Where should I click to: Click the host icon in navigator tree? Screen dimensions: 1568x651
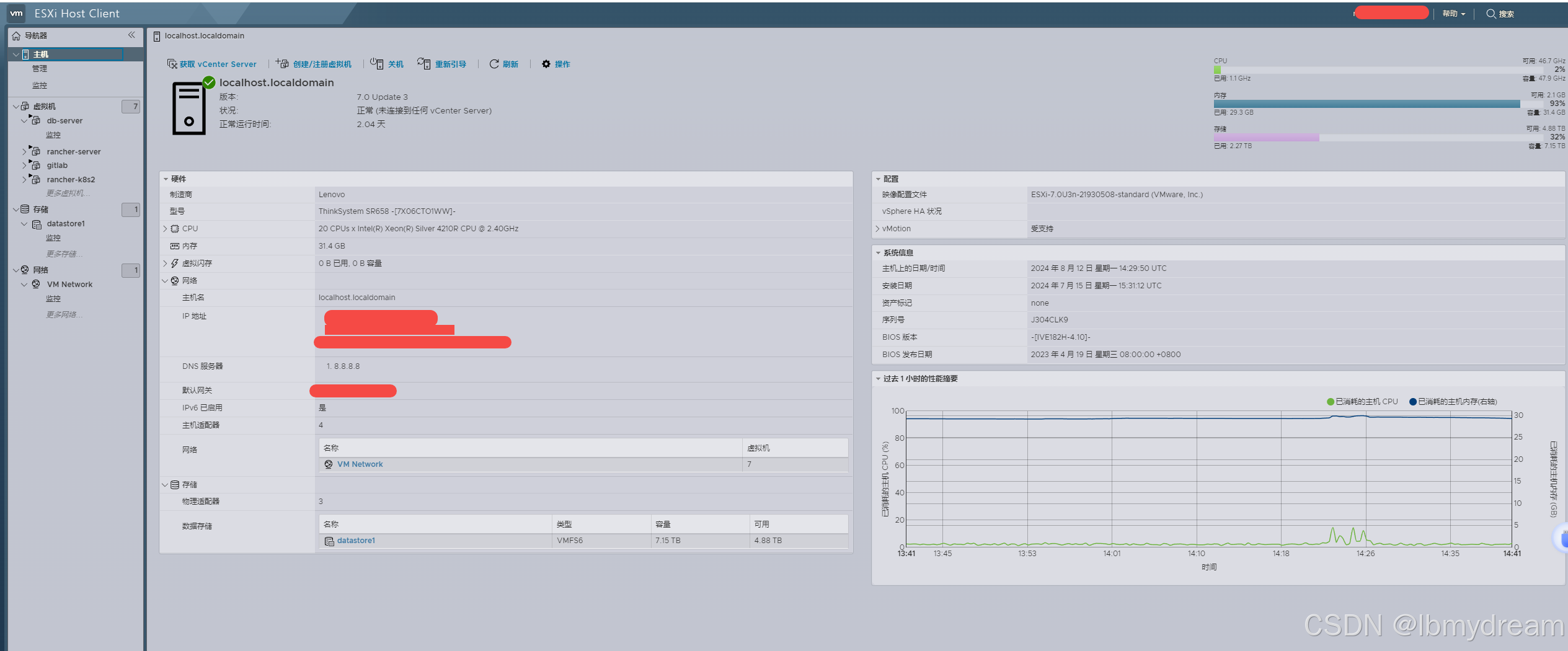point(25,55)
